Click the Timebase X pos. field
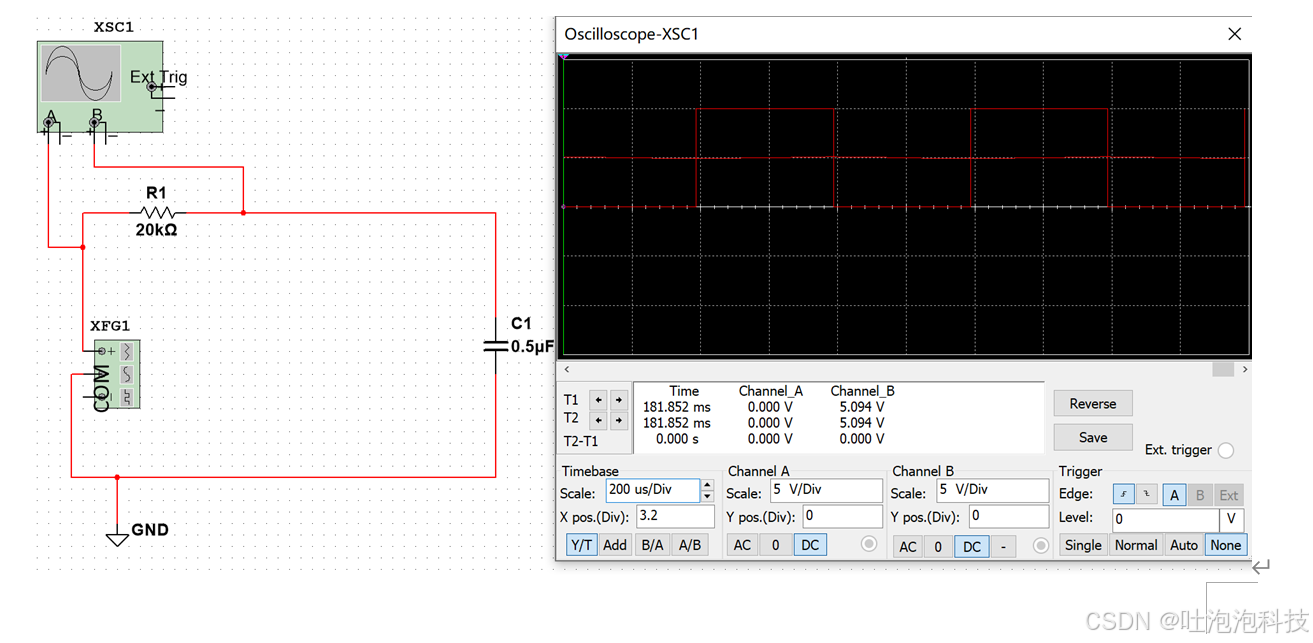Viewport: 1313px width, 643px height. (x=675, y=516)
